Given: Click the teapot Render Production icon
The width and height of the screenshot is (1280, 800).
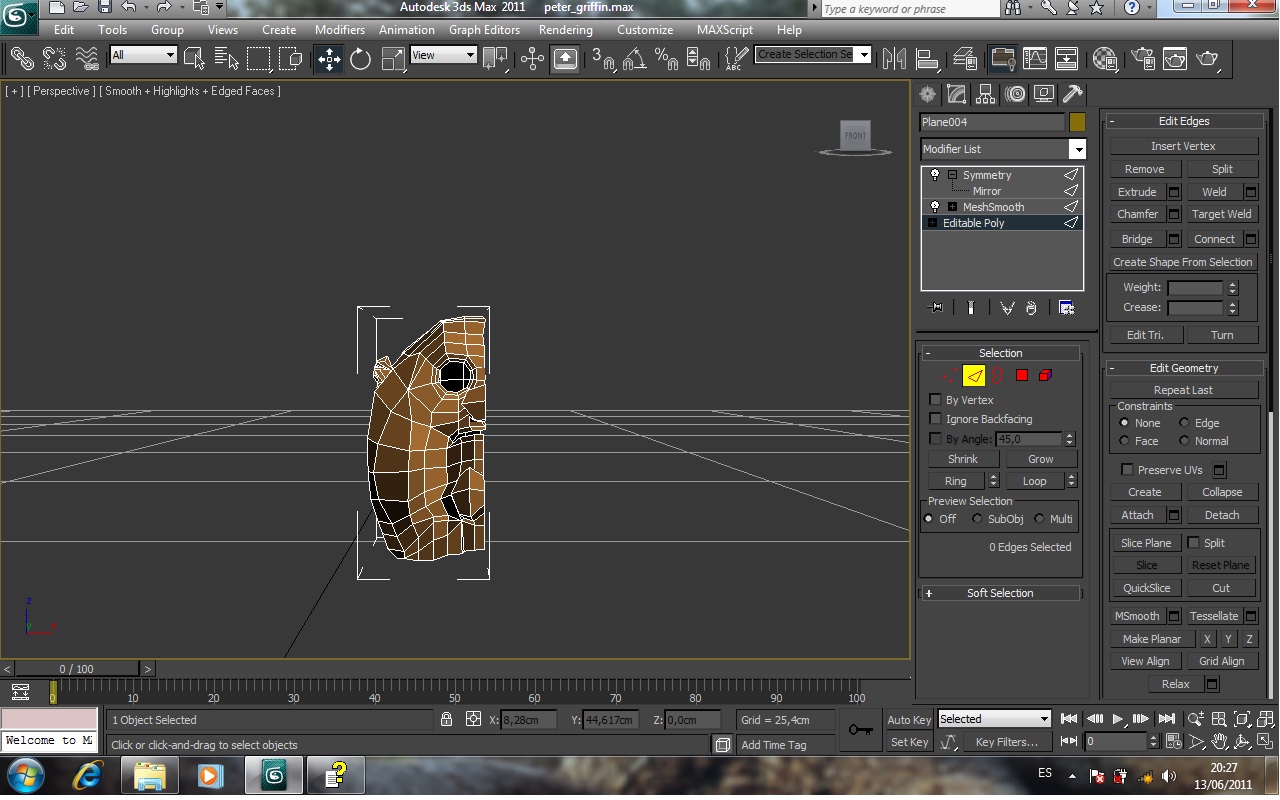Looking at the screenshot, I should click(1207, 58).
